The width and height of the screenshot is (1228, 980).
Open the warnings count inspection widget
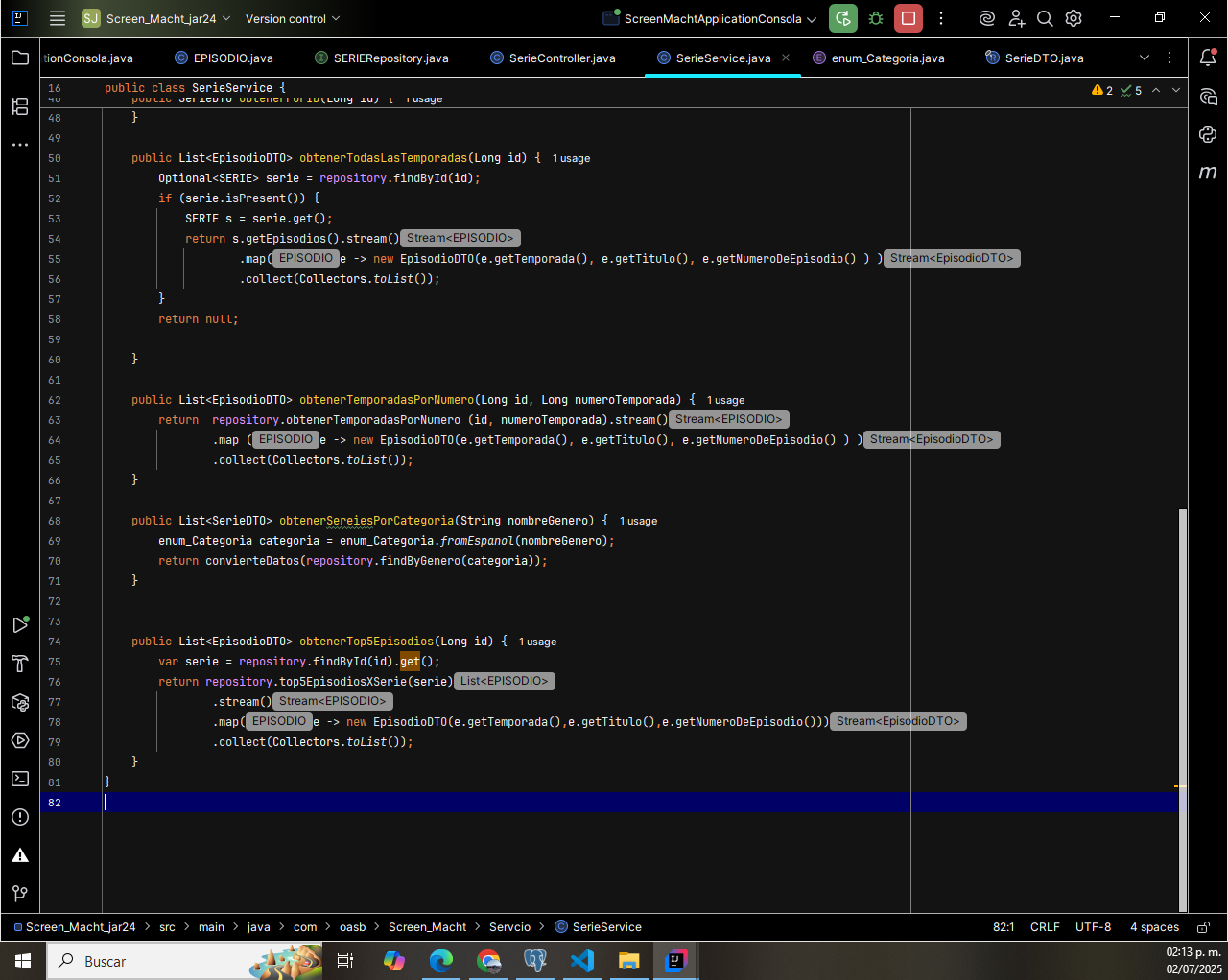(1101, 90)
